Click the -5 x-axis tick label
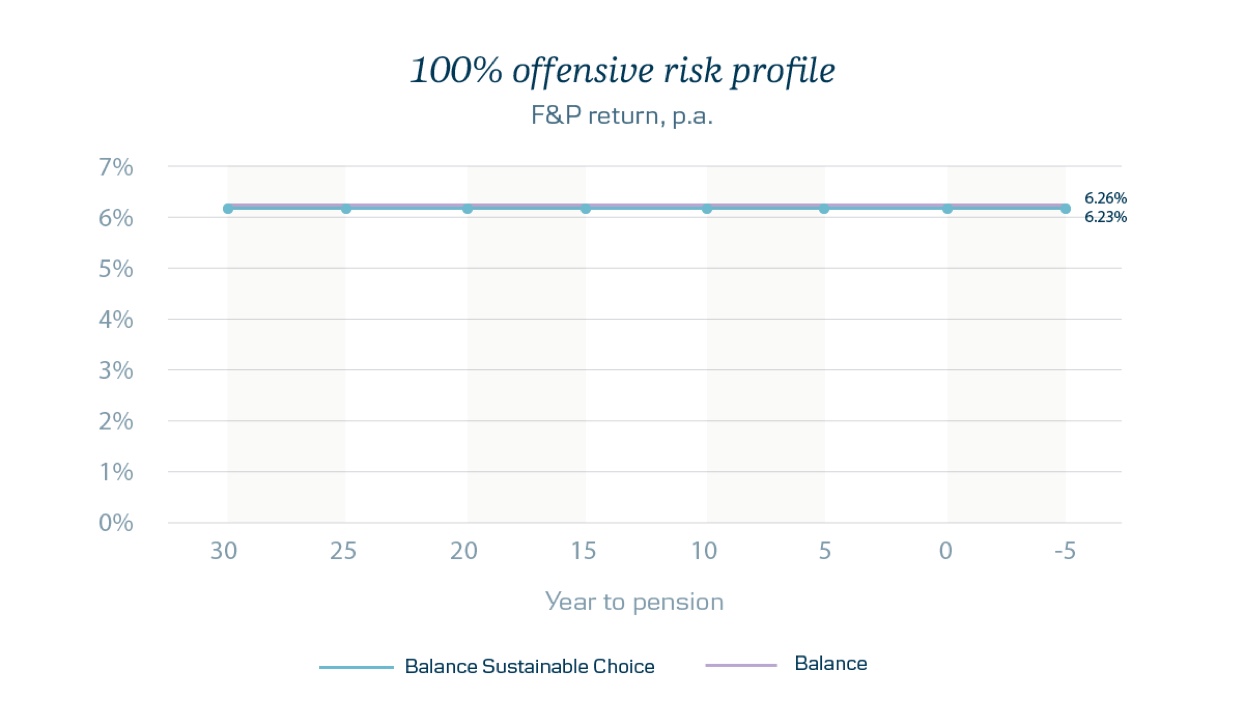This screenshot has height=726, width=1244. [1063, 551]
